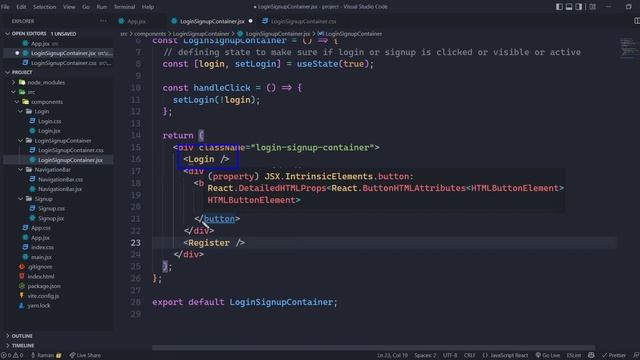This screenshot has width=640, height=360.
Task: Toggle secondary side bar layout icon
Action: [x=578, y=7]
